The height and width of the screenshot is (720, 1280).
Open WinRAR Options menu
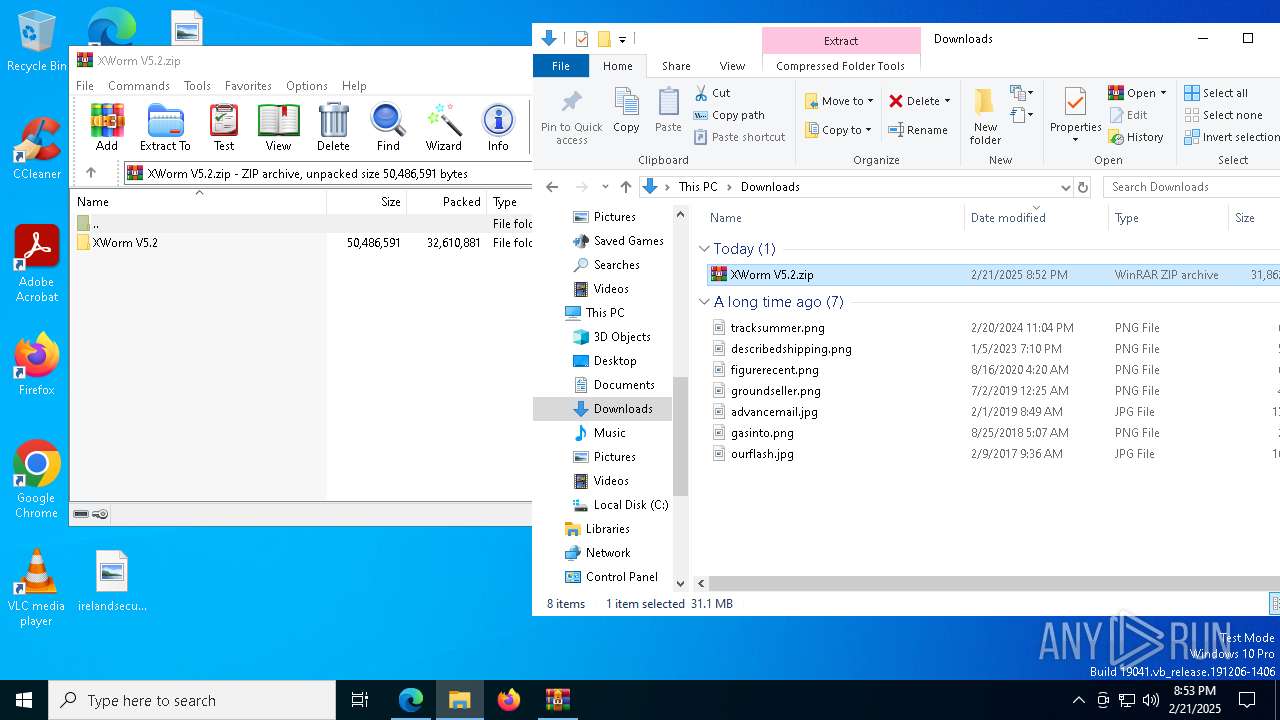(307, 86)
